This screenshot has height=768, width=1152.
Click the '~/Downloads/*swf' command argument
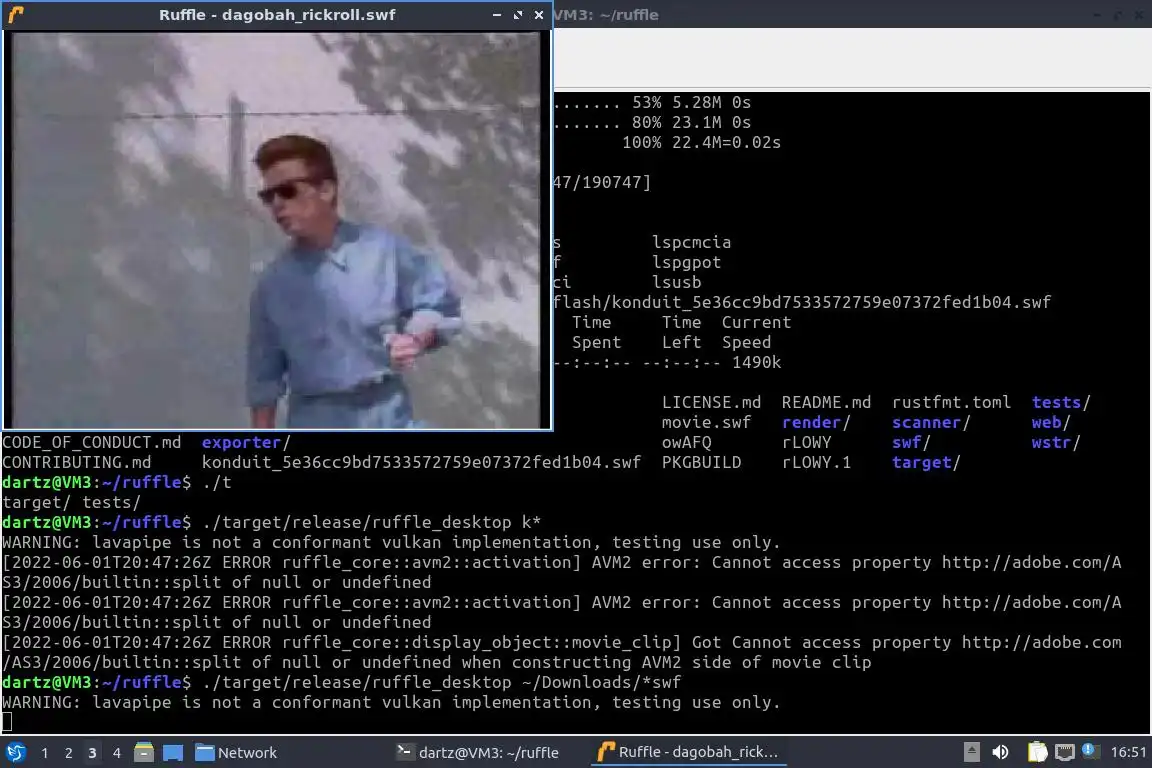pos(601,683)
